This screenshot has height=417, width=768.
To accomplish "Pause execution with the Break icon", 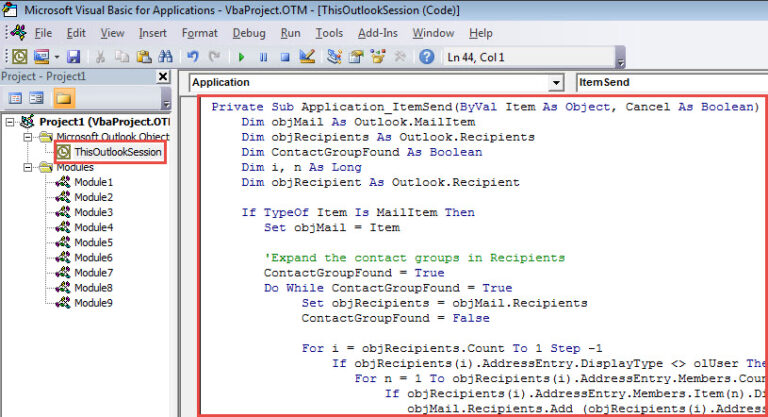I will pos(263,57).
